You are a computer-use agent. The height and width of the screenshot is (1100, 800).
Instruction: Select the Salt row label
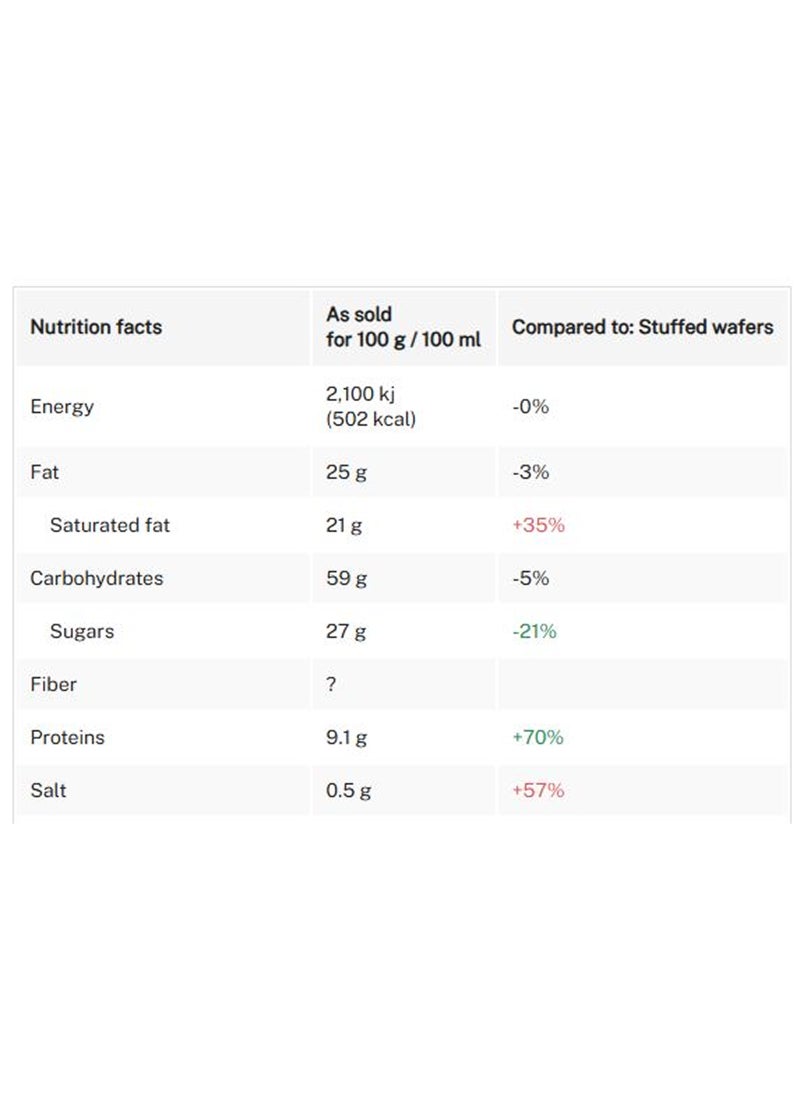pos(49,790)
